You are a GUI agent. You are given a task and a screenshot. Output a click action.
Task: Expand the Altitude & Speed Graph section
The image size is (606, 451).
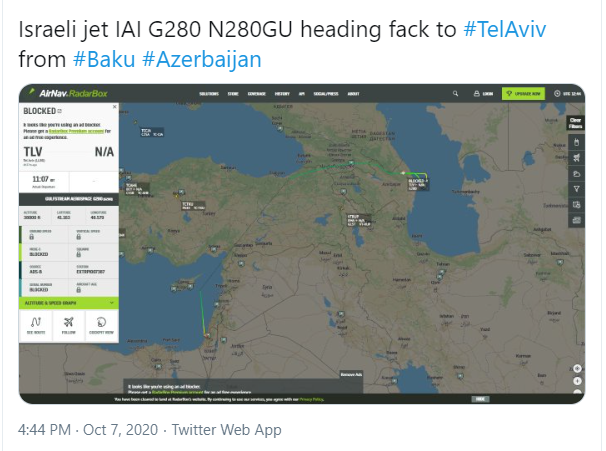[x=69, y=303]
